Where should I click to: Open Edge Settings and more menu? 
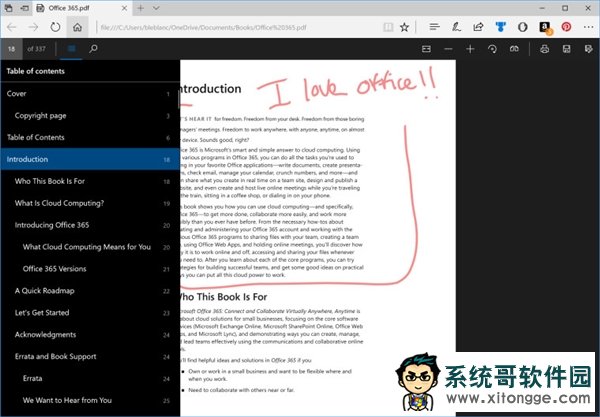click(589, 27)
